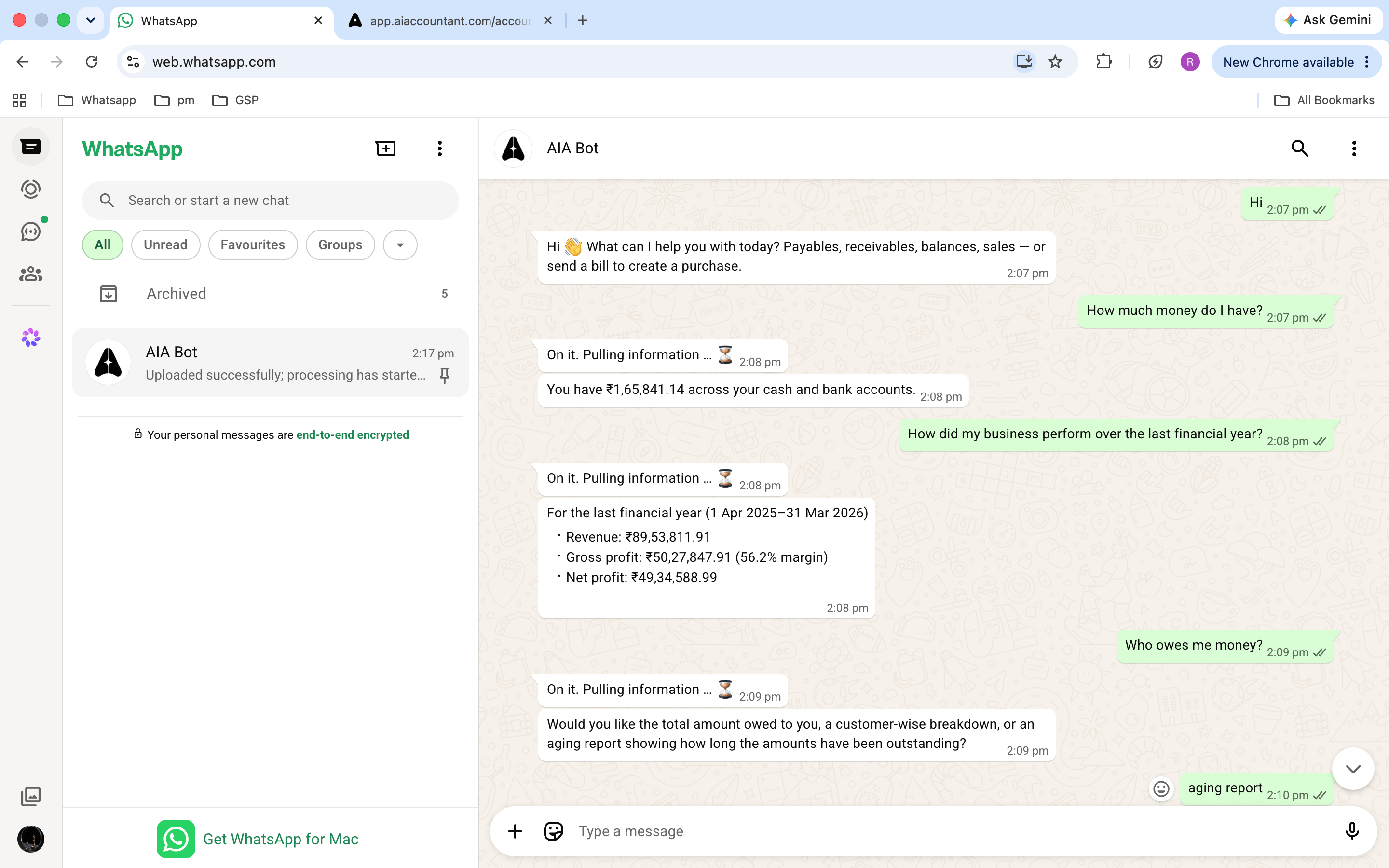Screen dimensions: 1389x868
Task: Open the Whatsapp bookmarks folder
Action: coord(97,100)
